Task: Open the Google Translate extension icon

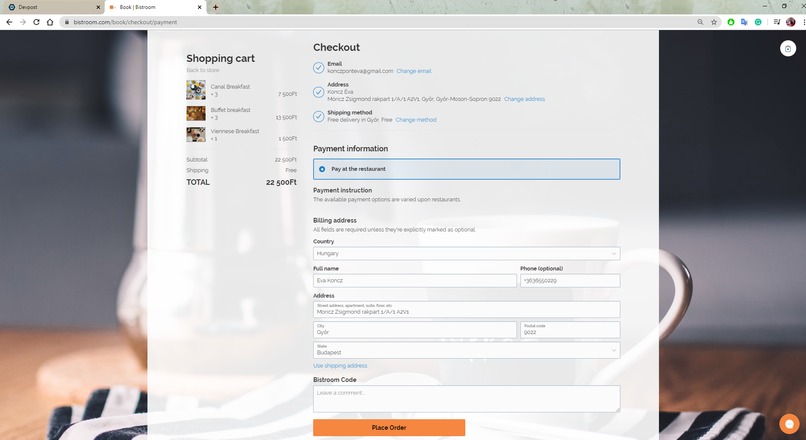Action: tap(744, 22)
